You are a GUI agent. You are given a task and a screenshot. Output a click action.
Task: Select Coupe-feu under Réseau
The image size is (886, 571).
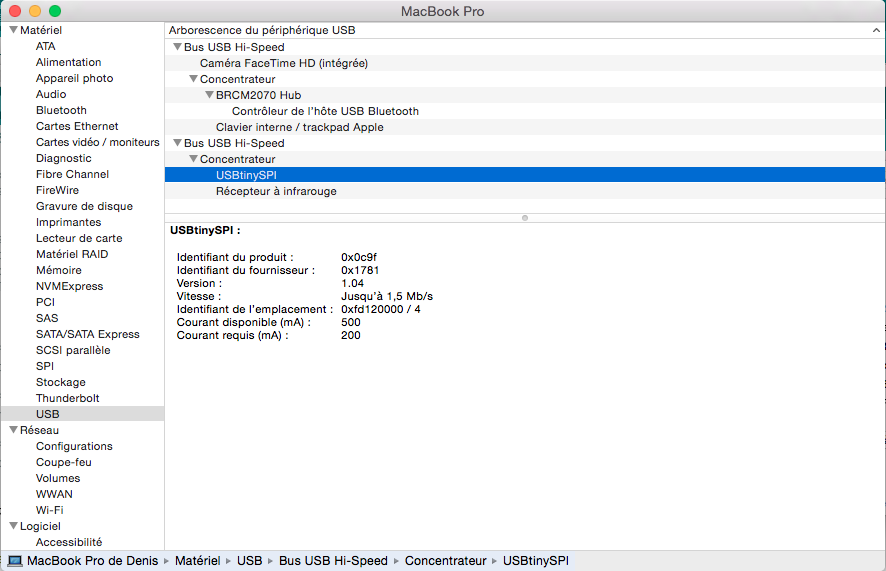[x=63, y=462]
